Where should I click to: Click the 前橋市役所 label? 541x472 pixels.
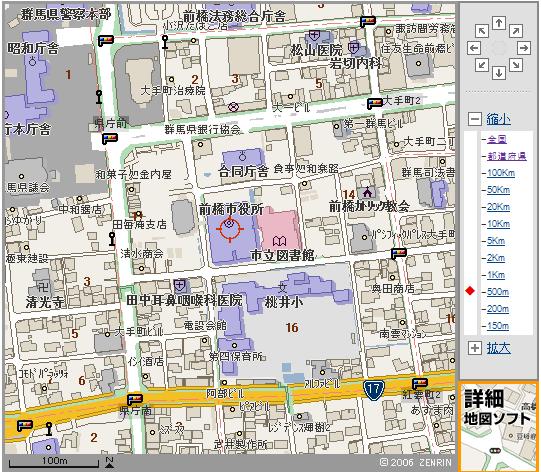(x=232, y=209)
